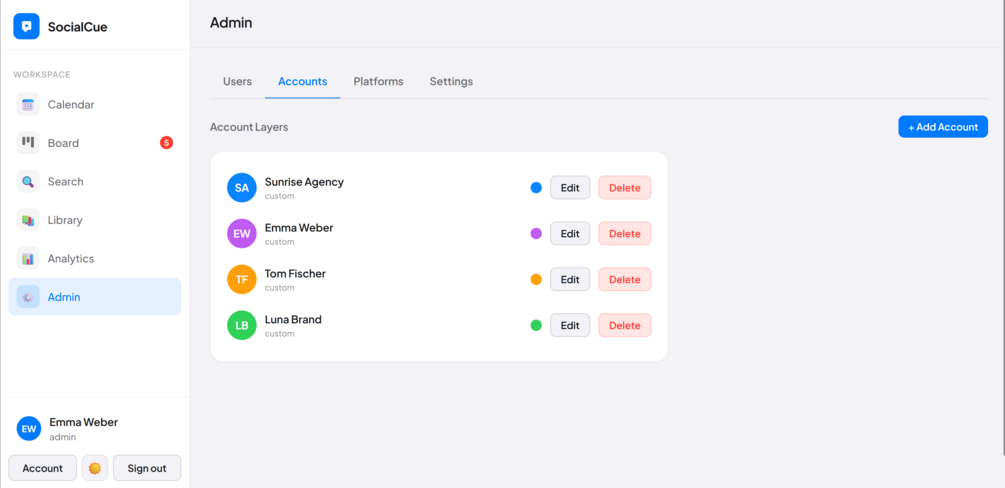Click the green Luna Brand color dot
This screenshot has height=488, width=1005.
click(536, 325)
